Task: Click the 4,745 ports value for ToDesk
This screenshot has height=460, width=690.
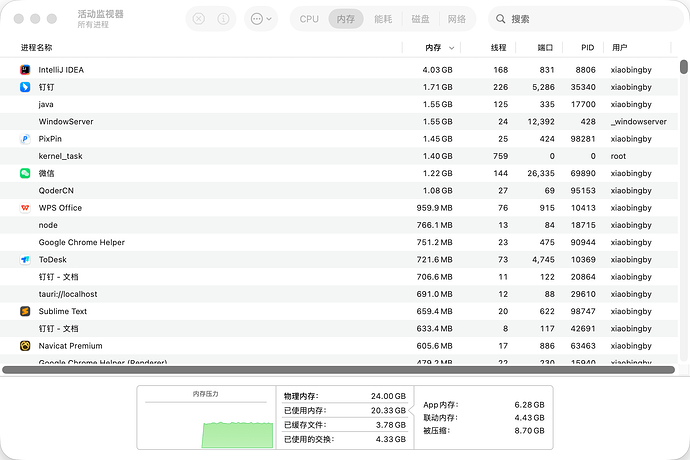Action: (x=543, y=259)
